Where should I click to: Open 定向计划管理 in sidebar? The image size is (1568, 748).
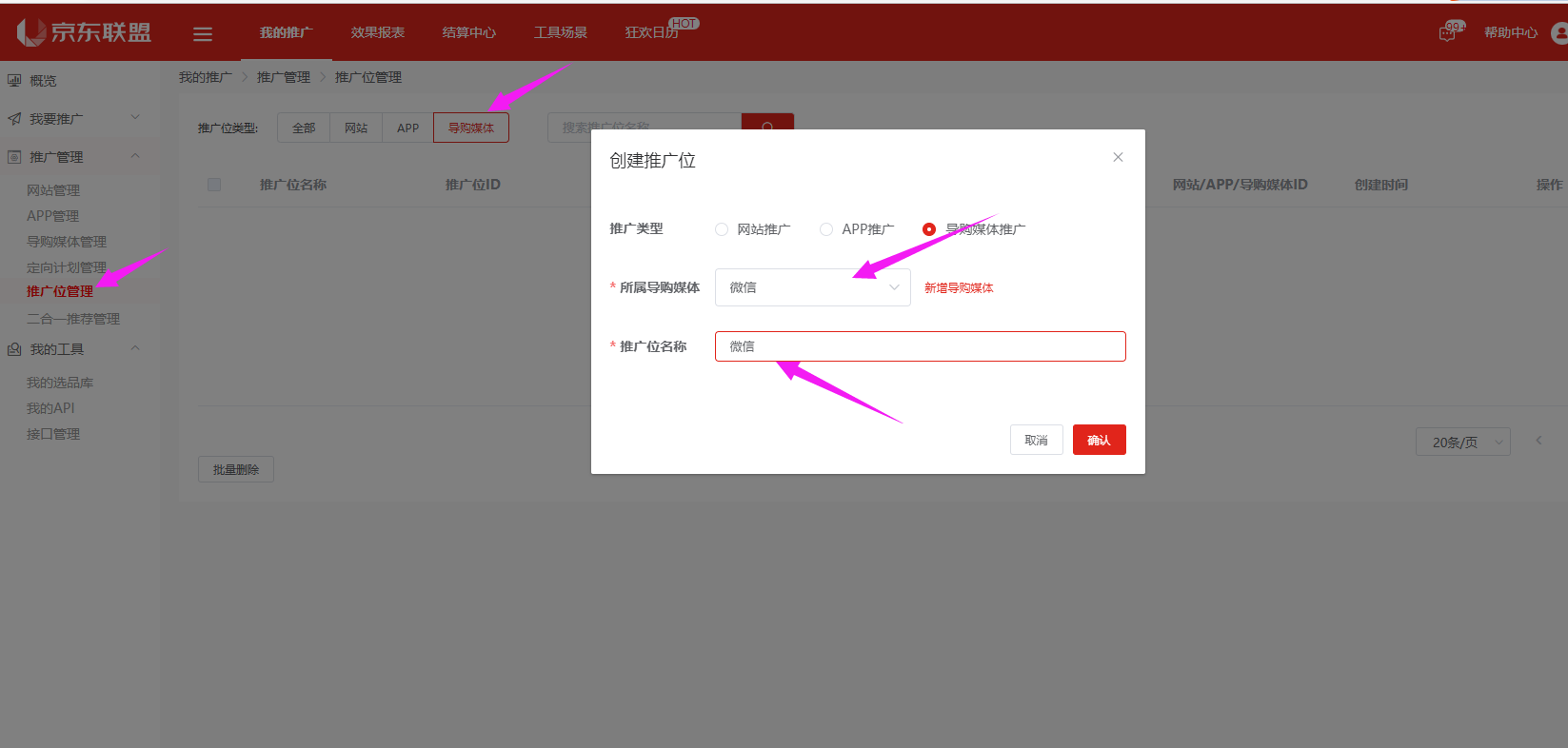(x=67, y=267)
